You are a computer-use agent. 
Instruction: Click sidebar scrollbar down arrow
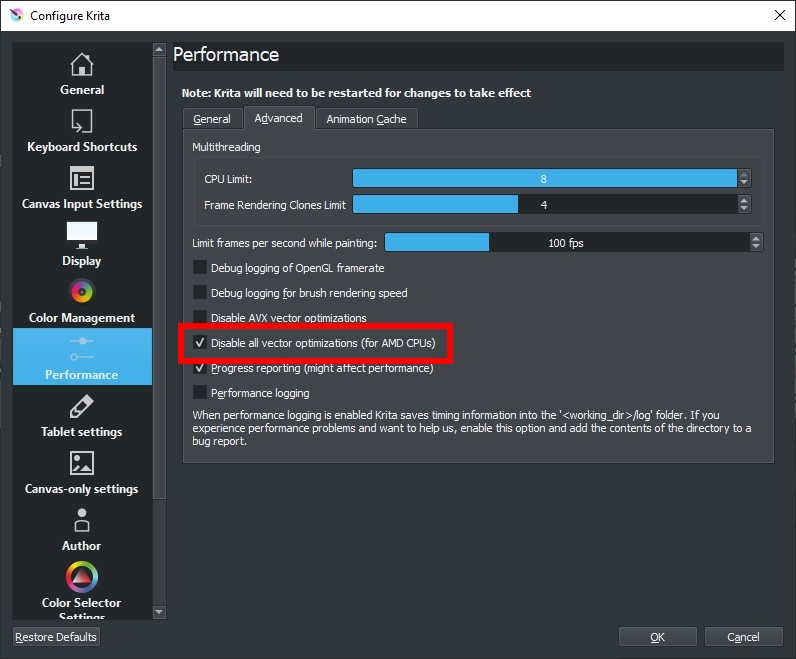tap(159, 612)
